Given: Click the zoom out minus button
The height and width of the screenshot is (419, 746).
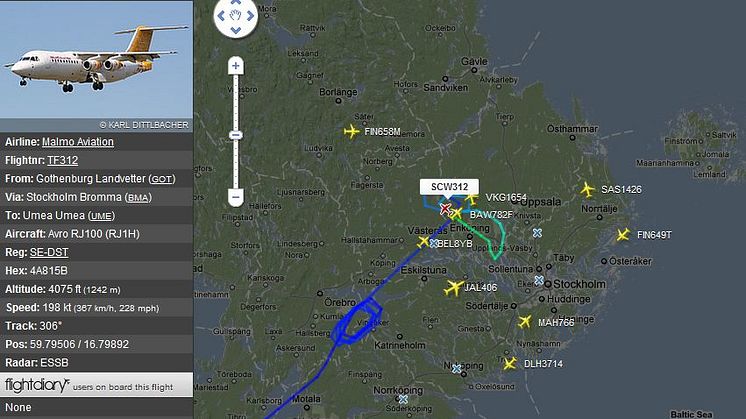Looking at the screenshot, I should pos(236,197).
